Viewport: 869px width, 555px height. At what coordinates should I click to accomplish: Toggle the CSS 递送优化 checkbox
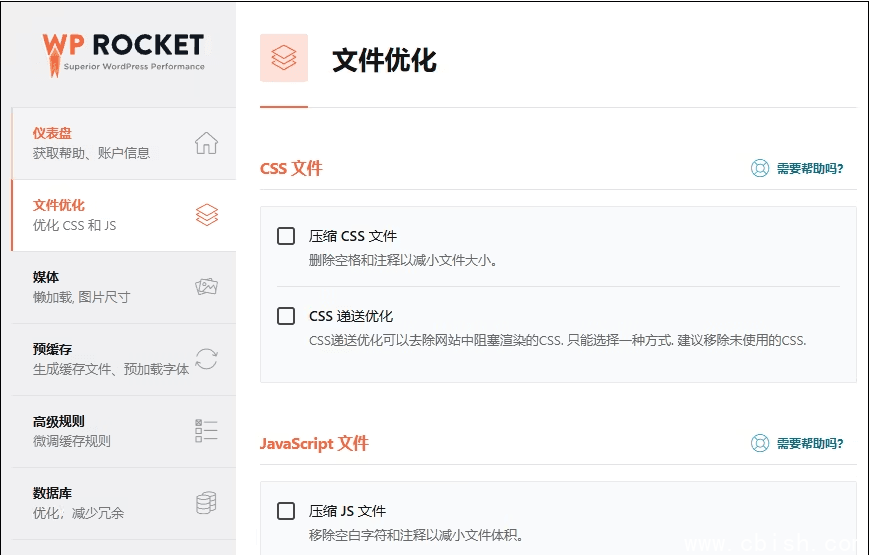pos(286,316)
